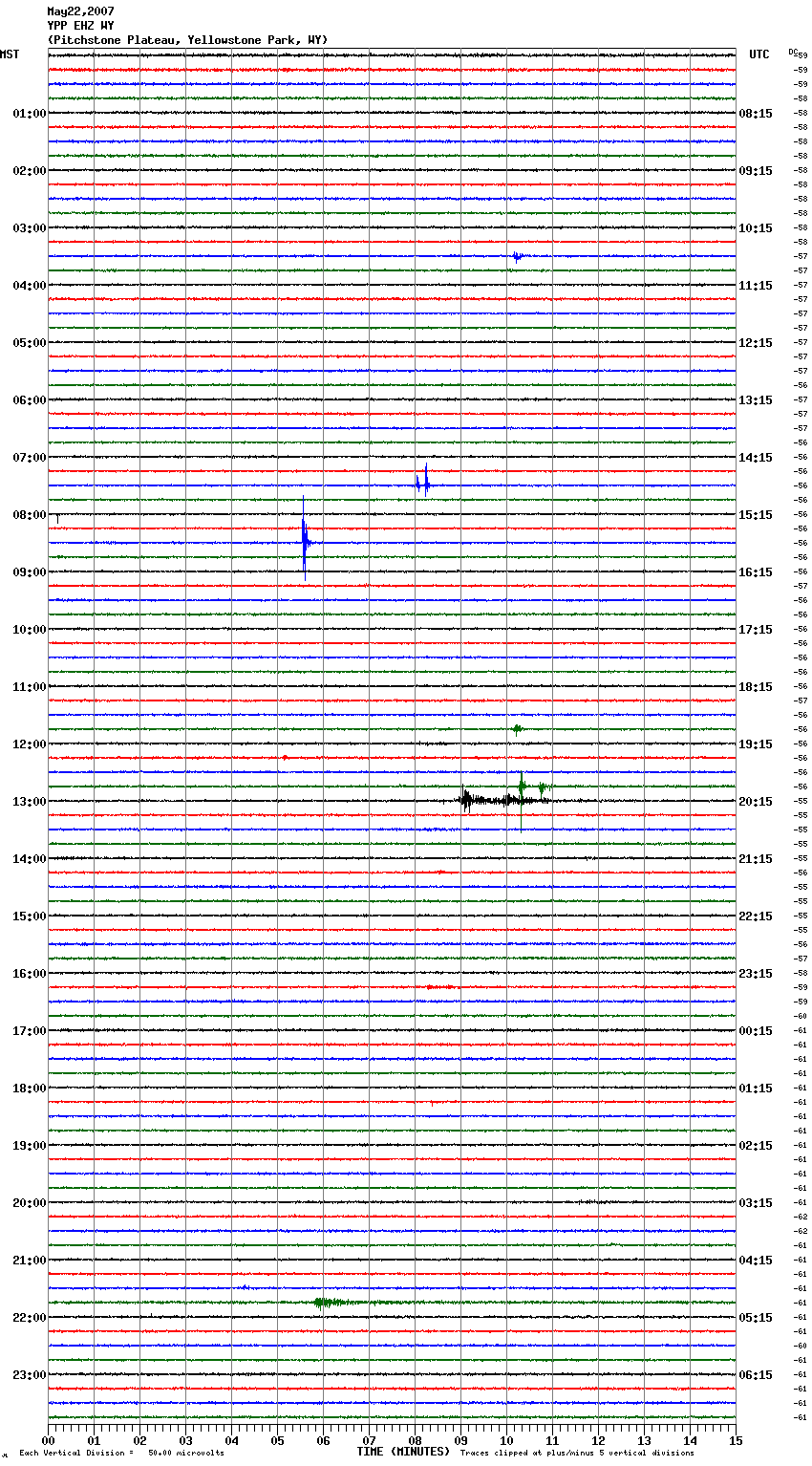Viewport: 812px width, 1466px height.
Task: Select the 10:15 UTC time label
Action: (x=756, y=228)
